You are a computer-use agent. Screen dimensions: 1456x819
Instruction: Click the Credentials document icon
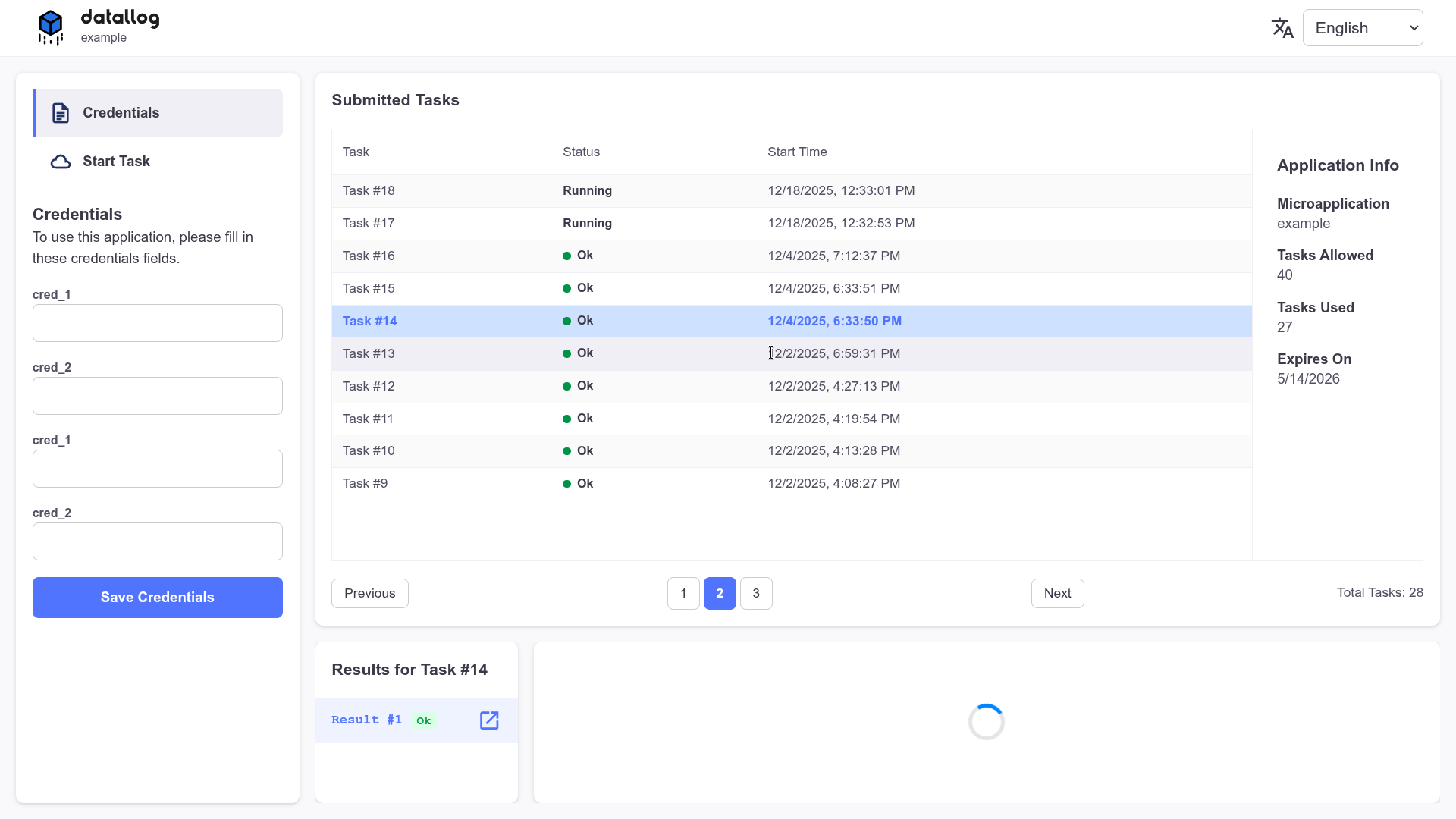(61, 113)
